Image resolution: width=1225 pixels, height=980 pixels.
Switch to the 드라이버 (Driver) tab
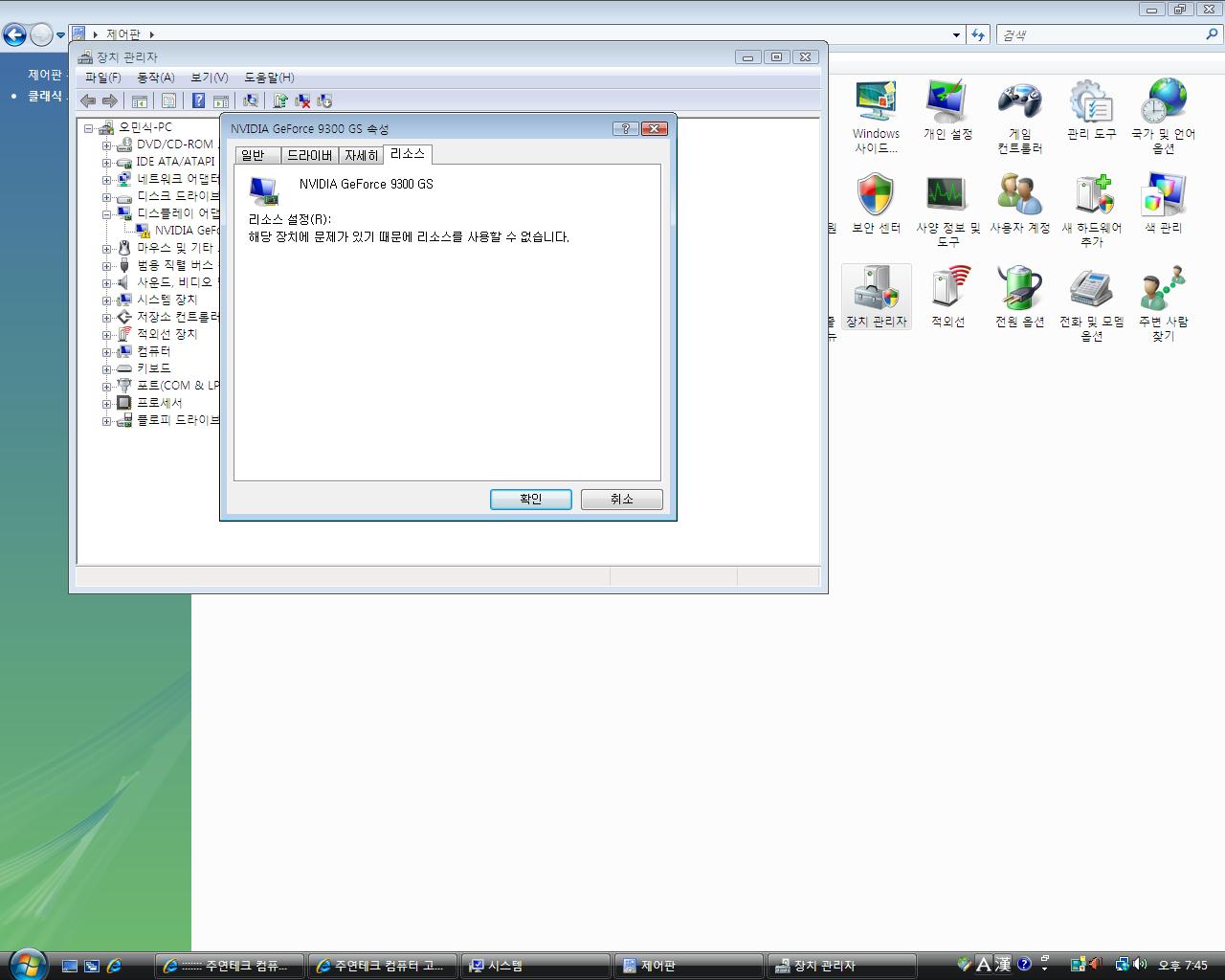click(309, 155)
